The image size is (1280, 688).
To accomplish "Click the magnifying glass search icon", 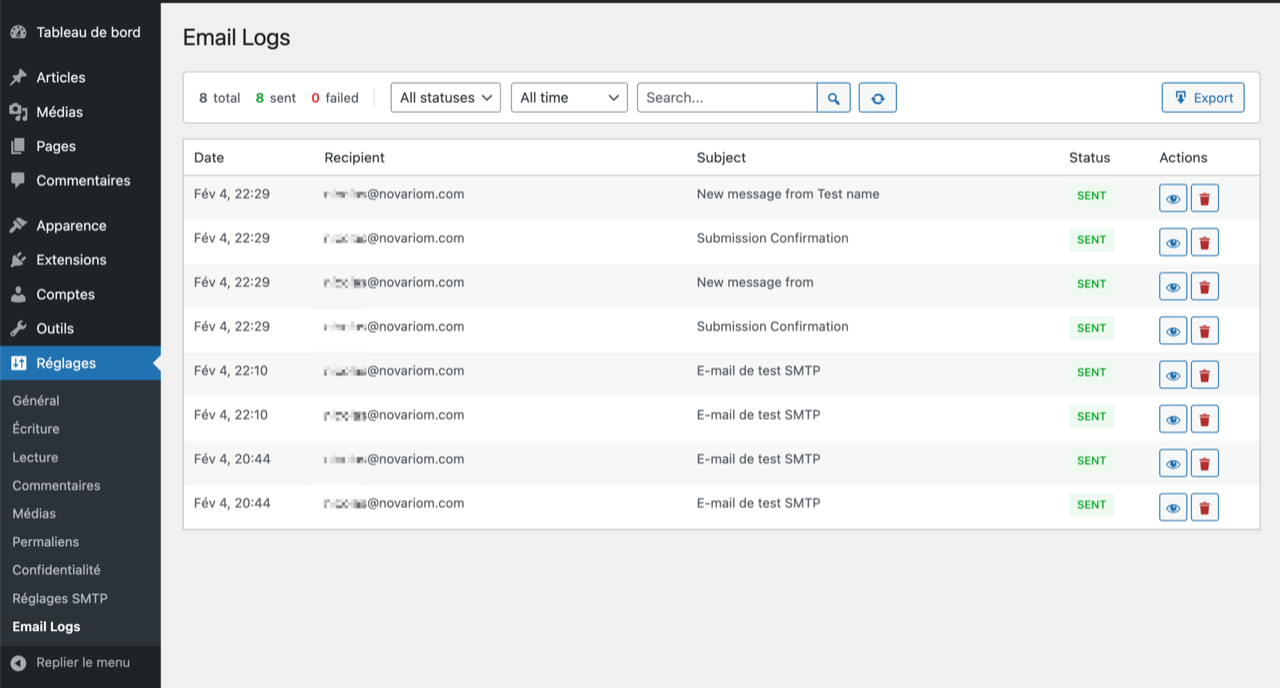I will (x=834, y=97).
